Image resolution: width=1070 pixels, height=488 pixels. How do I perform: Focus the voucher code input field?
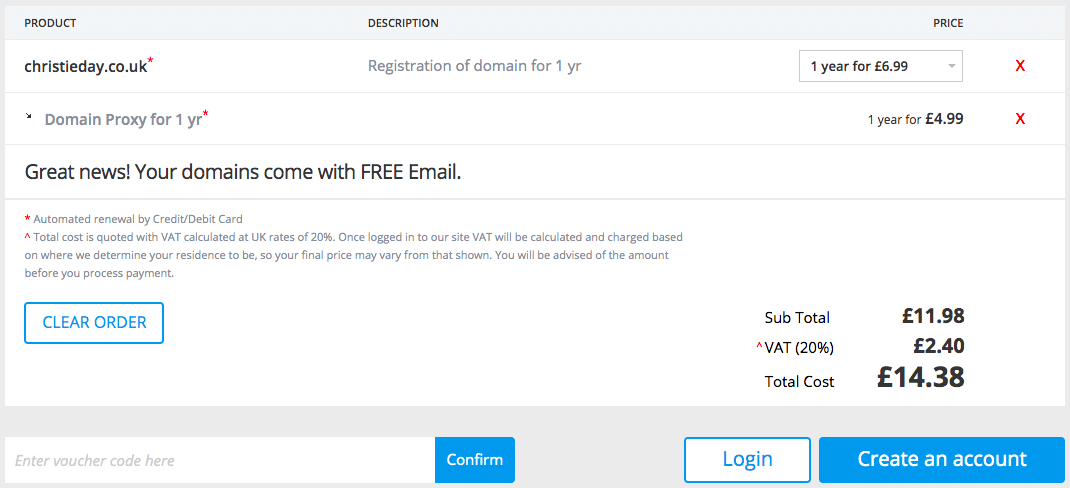tap(220, 460)
